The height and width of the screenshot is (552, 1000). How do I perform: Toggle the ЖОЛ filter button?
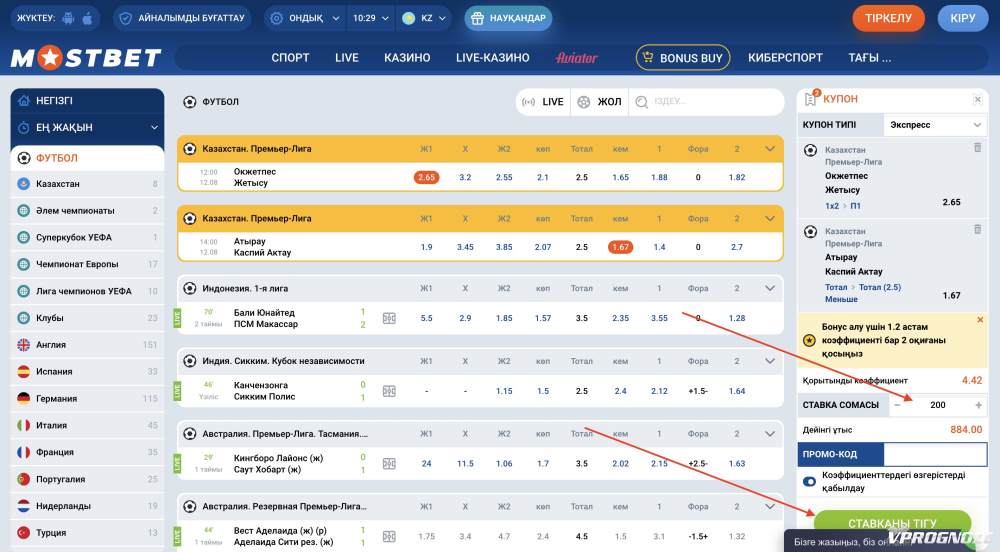[598, 102]
